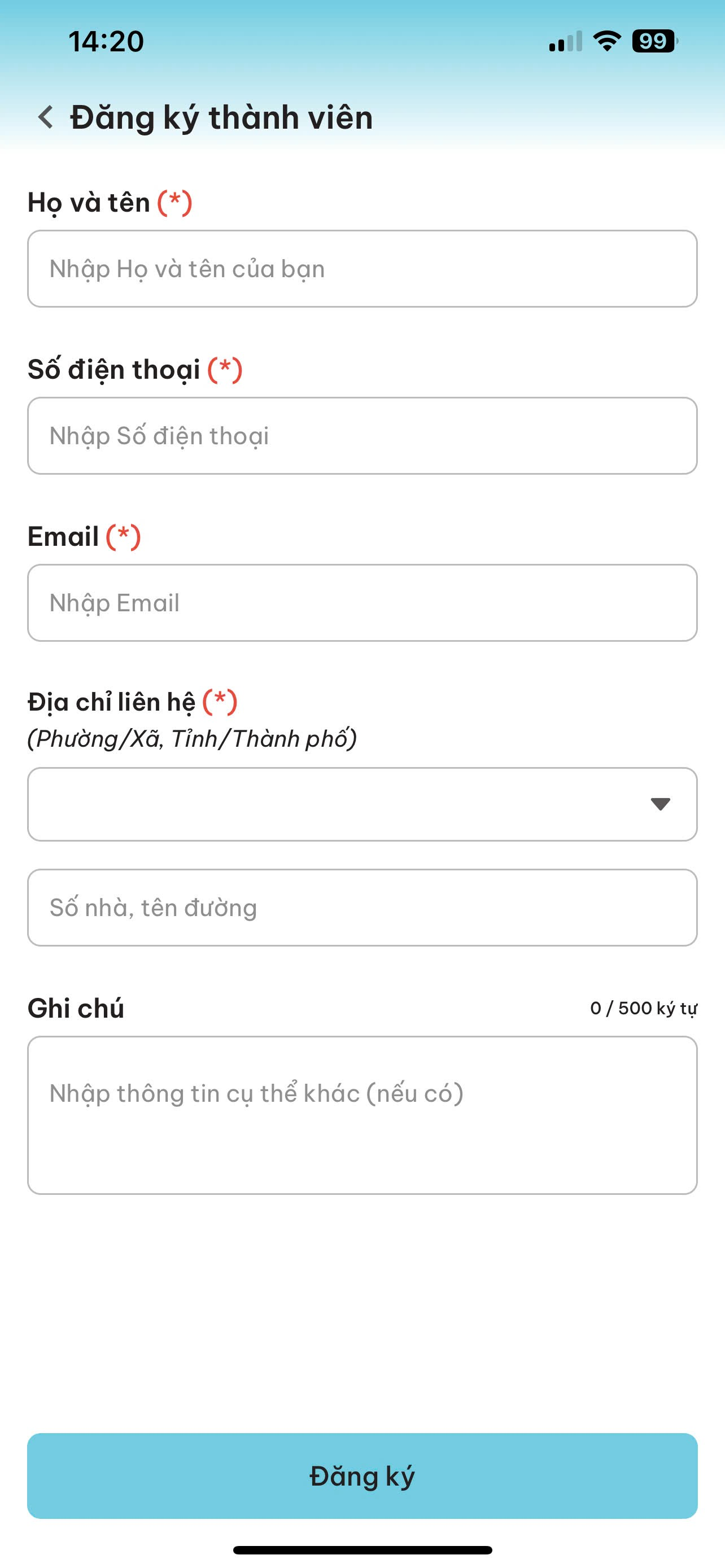This screenshot has width=725, height=1568.
Task: Focus the Số nhà, tên đường field
Action: tap(362, 908)
